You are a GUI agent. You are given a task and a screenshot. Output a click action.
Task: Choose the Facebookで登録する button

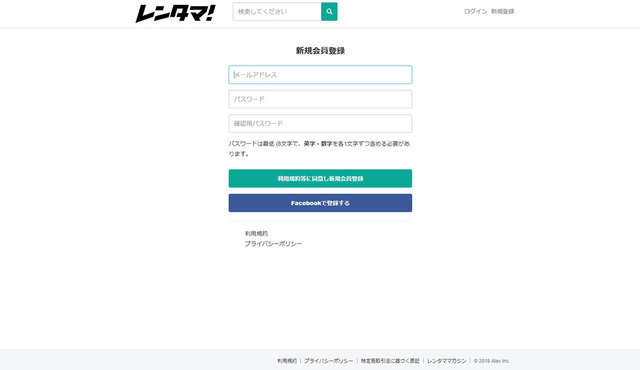[320, 203]
